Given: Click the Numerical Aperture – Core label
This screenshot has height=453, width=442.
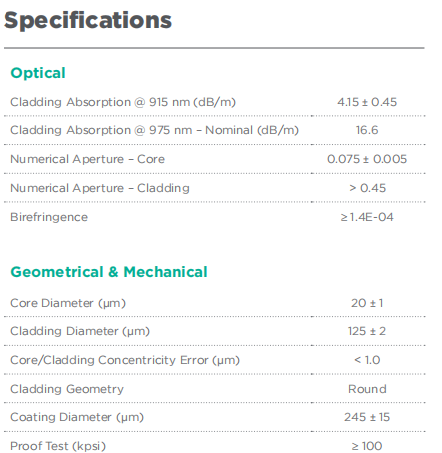Looking at the screenshot, I should point(88,159).
